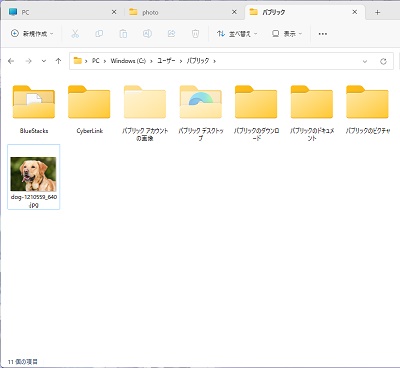400x368 pixels.
Task: Select the CyberLink folder icon
Action: tap(89, 102)
